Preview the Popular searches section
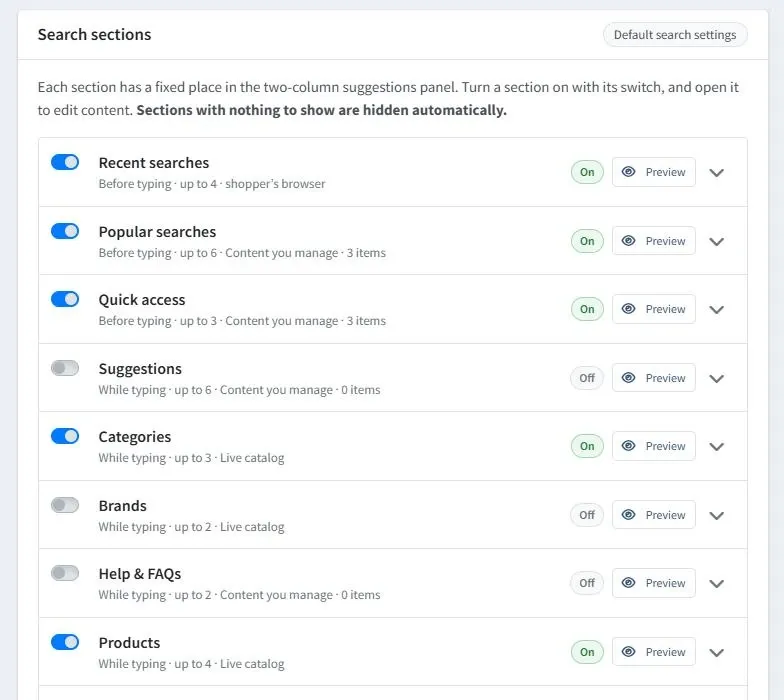 tap(654, 241)
